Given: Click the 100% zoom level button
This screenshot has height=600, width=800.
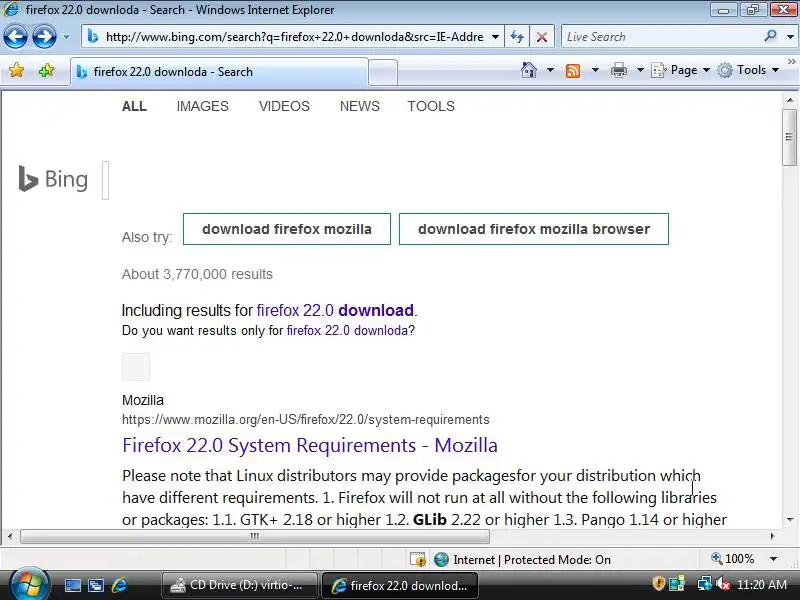Looking at the screenshot, I should click(x=733, y=559).
